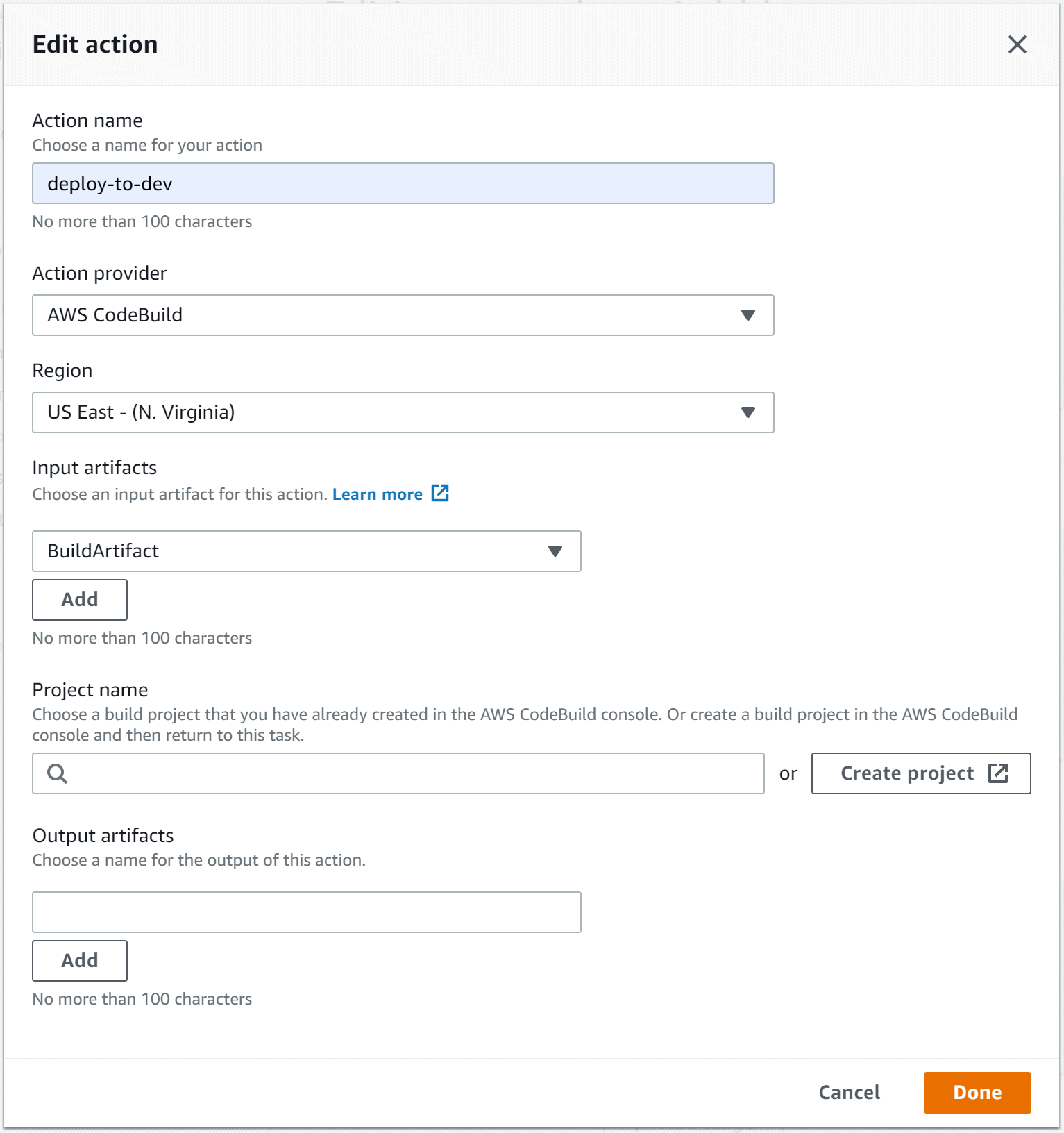This screenshot has width=1064, height=1133.
Task: Add another input artifact
Action: [x=79, y=599]
